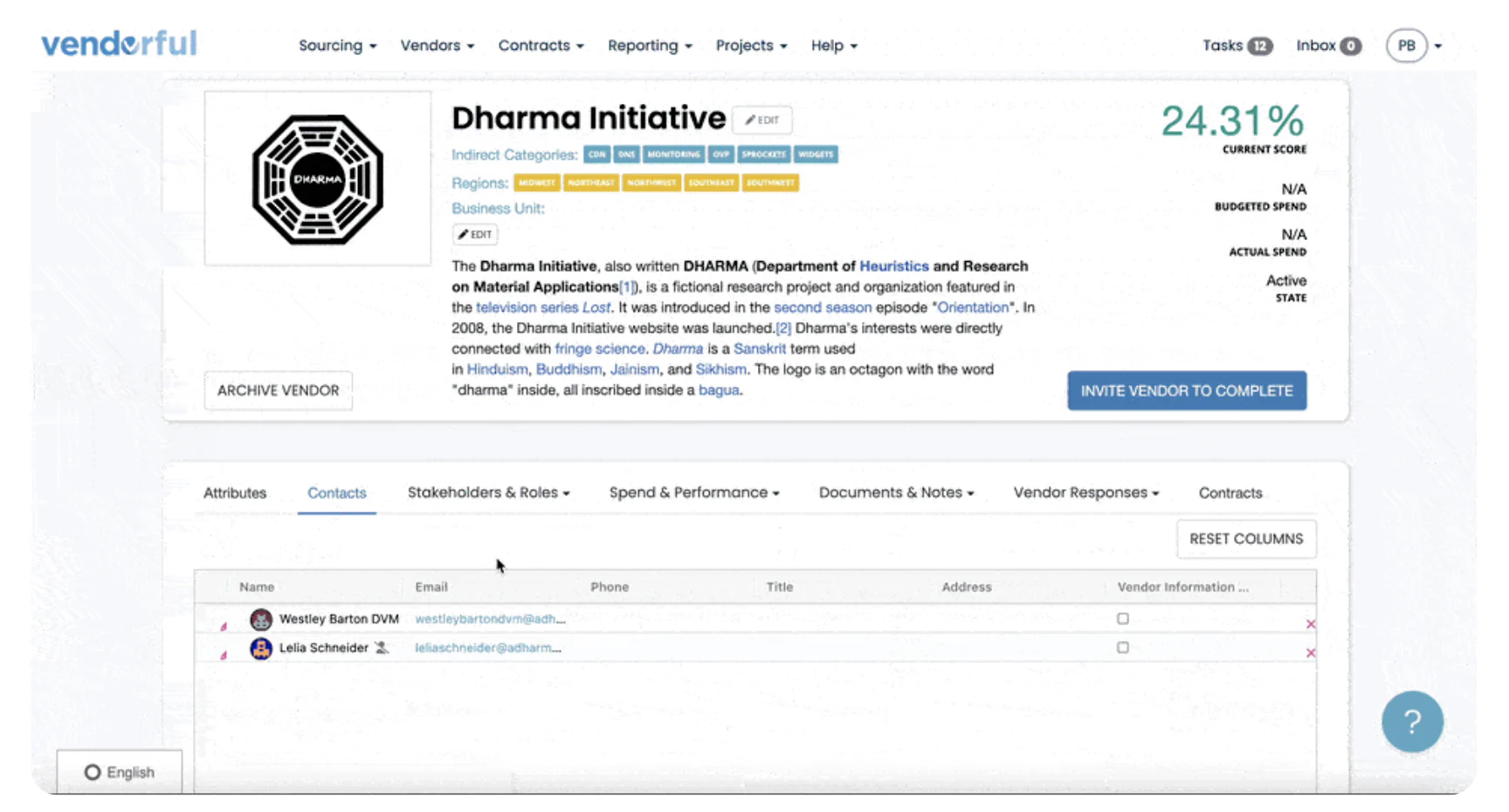The height and width of the screenshot is (812, 1509).
Task: Open the Sourcing dropdown menu
Action: pos(338,45)
